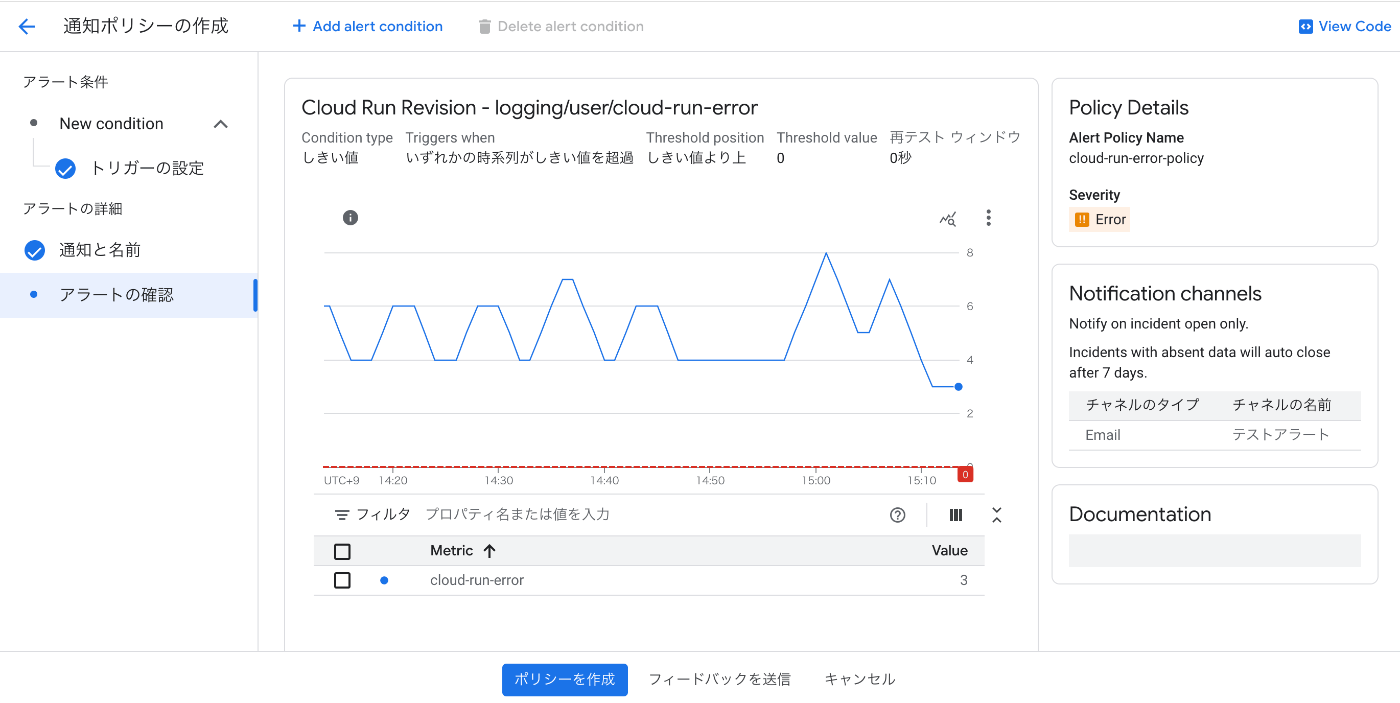Click the Delete alert condition button
The image size is (1400, 703).
click(x=561, y=26)
